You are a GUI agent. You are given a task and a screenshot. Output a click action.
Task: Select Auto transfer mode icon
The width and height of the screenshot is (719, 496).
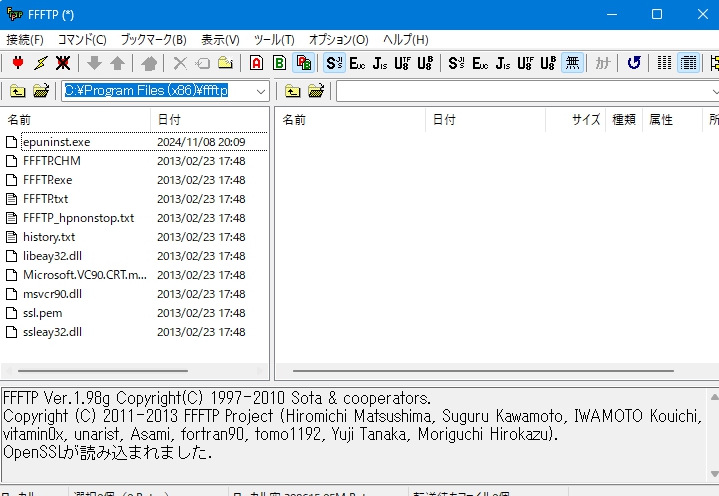tap(304, 63)
